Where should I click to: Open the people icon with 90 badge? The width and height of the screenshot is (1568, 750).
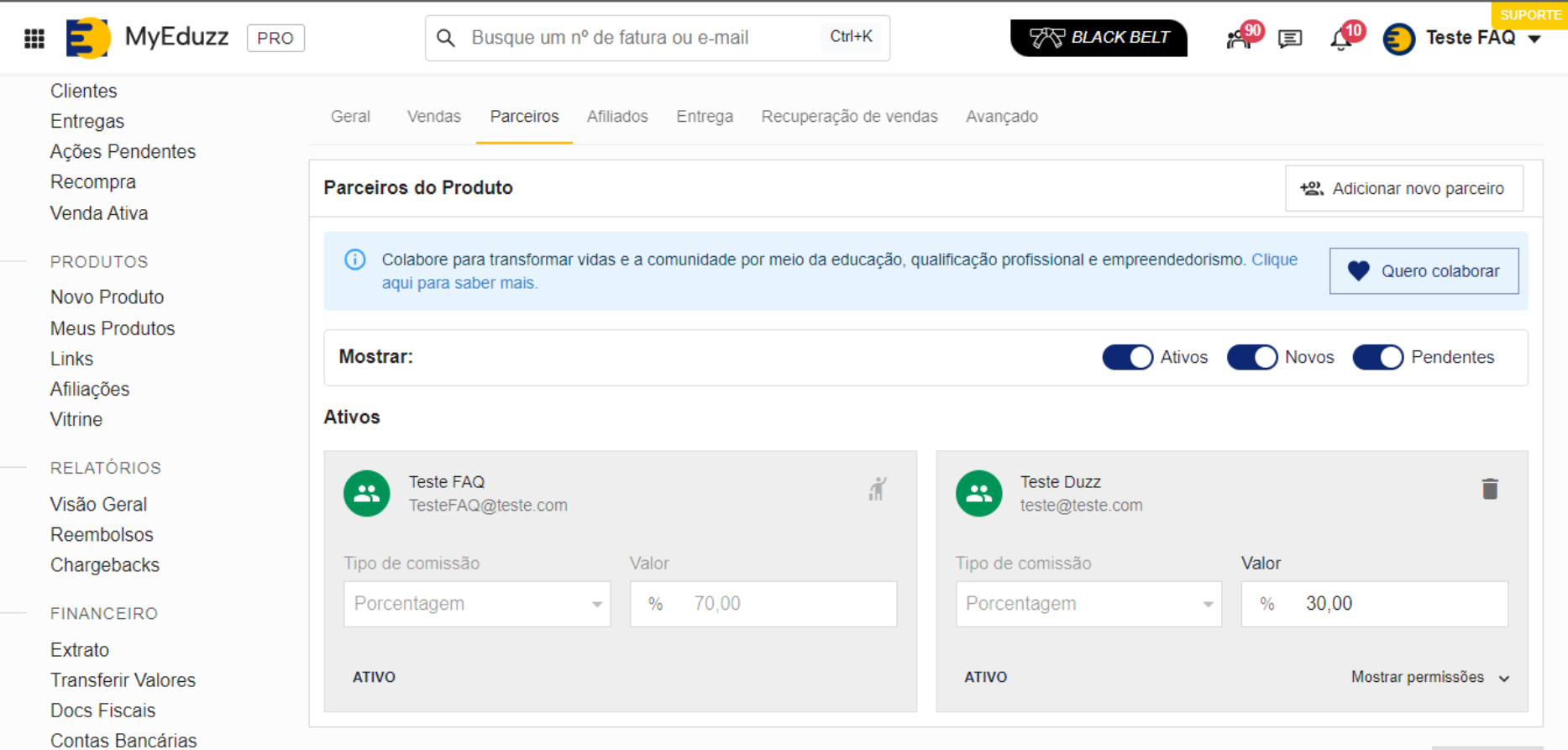[1239, 39]
